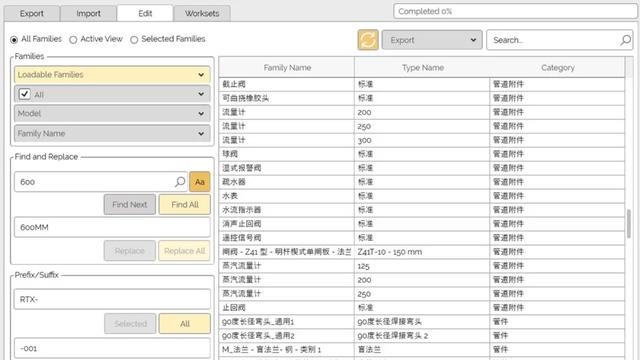Click the Find Next button

pos(130,204)
